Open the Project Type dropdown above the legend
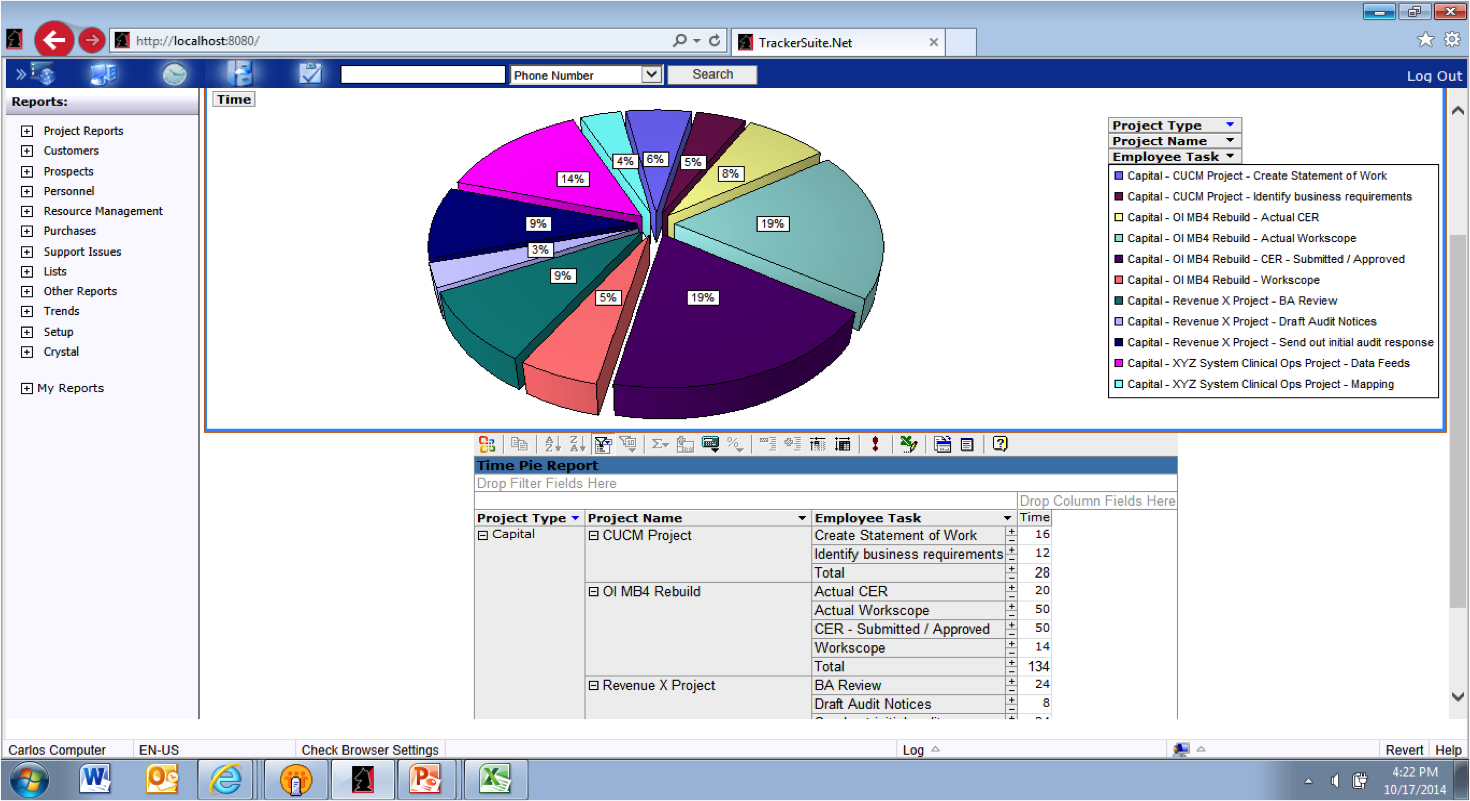The height and width of the screenshot is (801, 1470). [x=1232, y=124]
